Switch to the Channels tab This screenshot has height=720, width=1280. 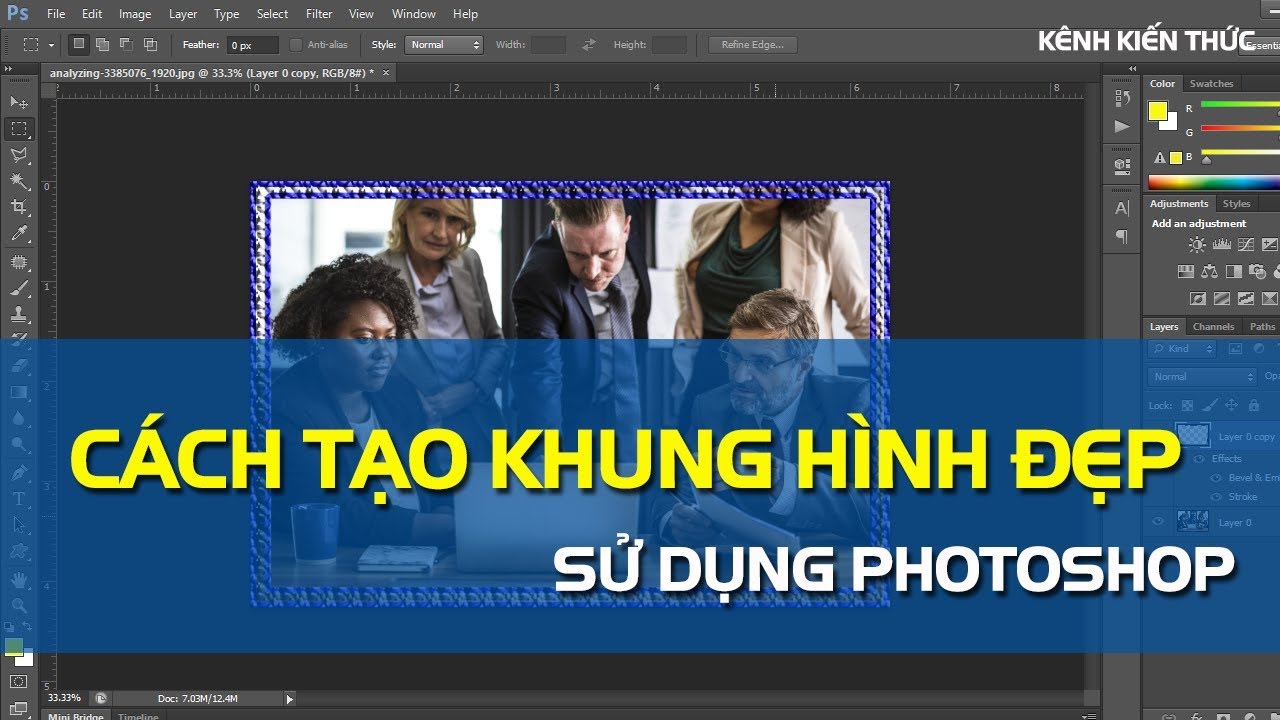pyautogui.click(x=1213, y=327)
